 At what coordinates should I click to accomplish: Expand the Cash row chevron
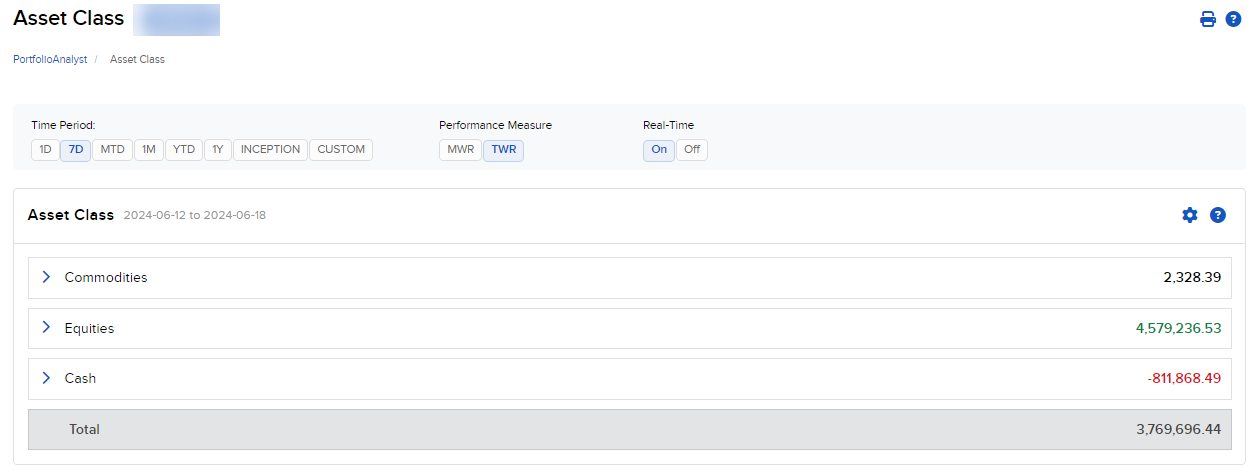pyautogui.click(x=46, y=378)
